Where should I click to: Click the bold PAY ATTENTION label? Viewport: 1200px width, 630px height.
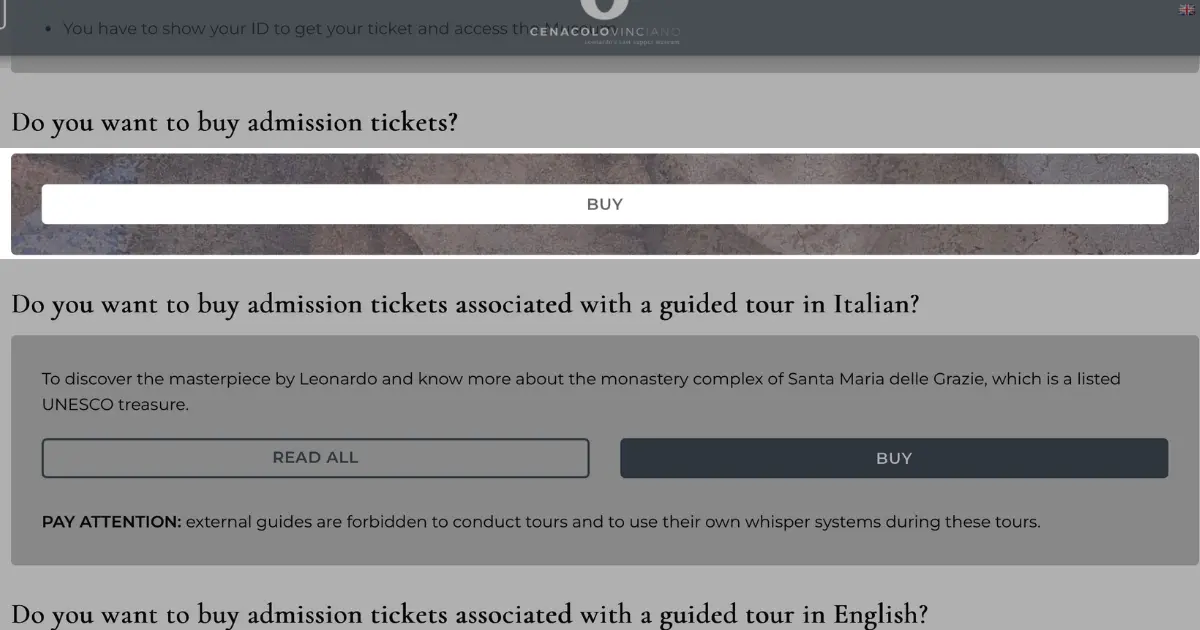pos(112,522)
